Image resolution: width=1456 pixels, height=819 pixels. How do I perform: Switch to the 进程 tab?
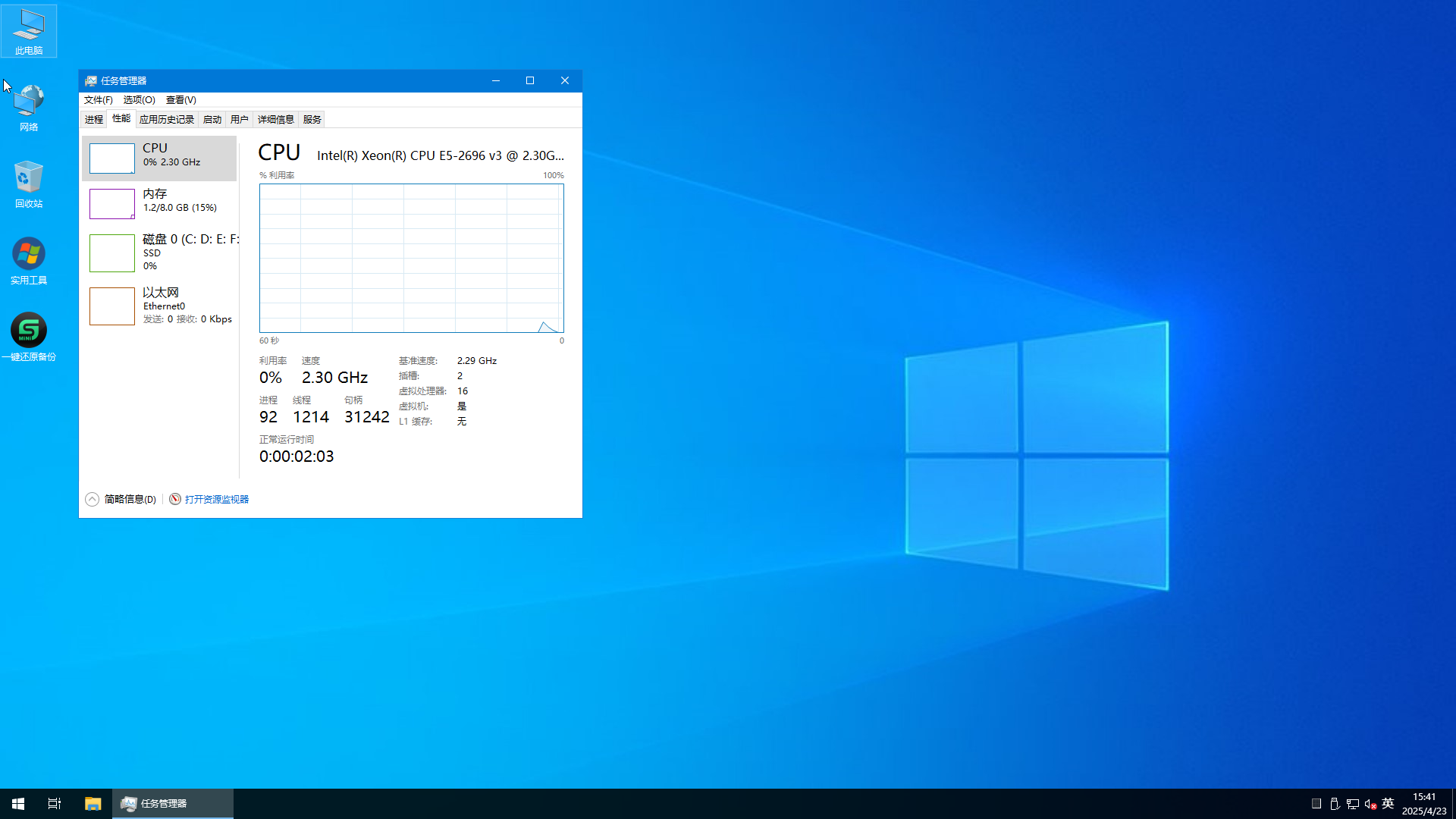(94, 119)
